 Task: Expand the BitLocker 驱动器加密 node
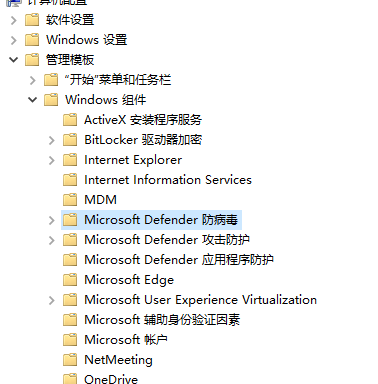click(52, 140)
